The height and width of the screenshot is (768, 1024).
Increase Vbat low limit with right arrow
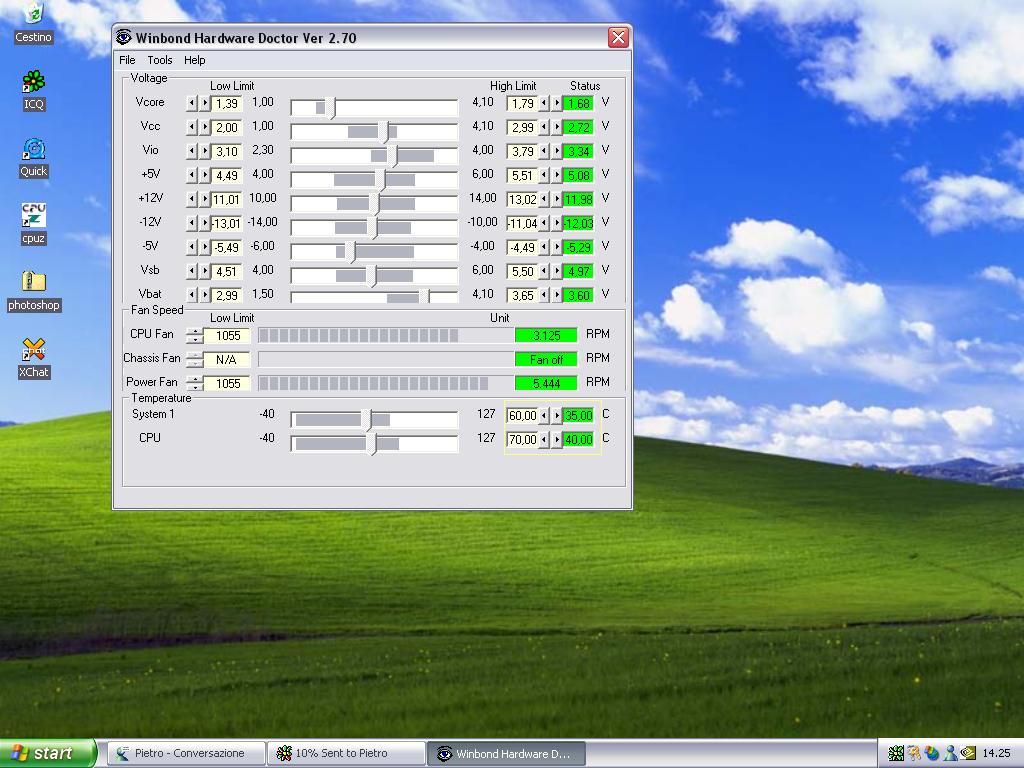point(204,295)
